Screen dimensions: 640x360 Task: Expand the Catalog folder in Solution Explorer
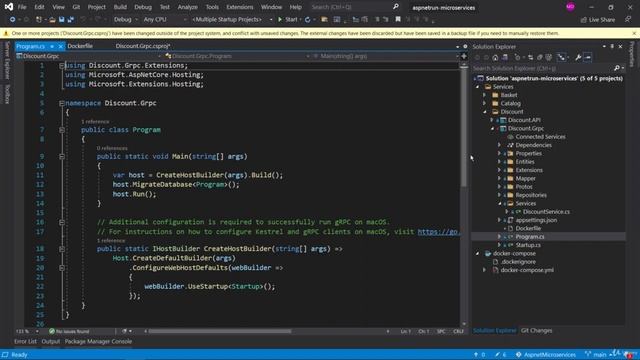[484, 103]
